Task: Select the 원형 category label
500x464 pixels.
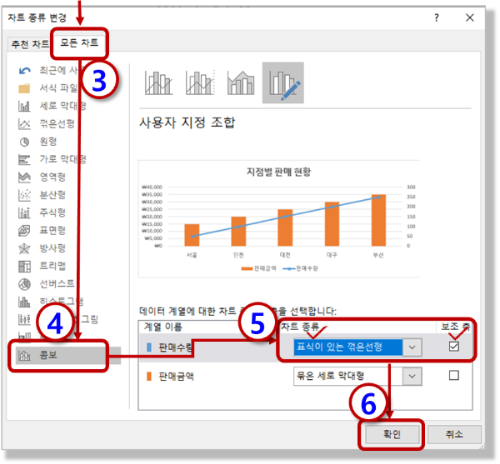Action: [48, 142]
